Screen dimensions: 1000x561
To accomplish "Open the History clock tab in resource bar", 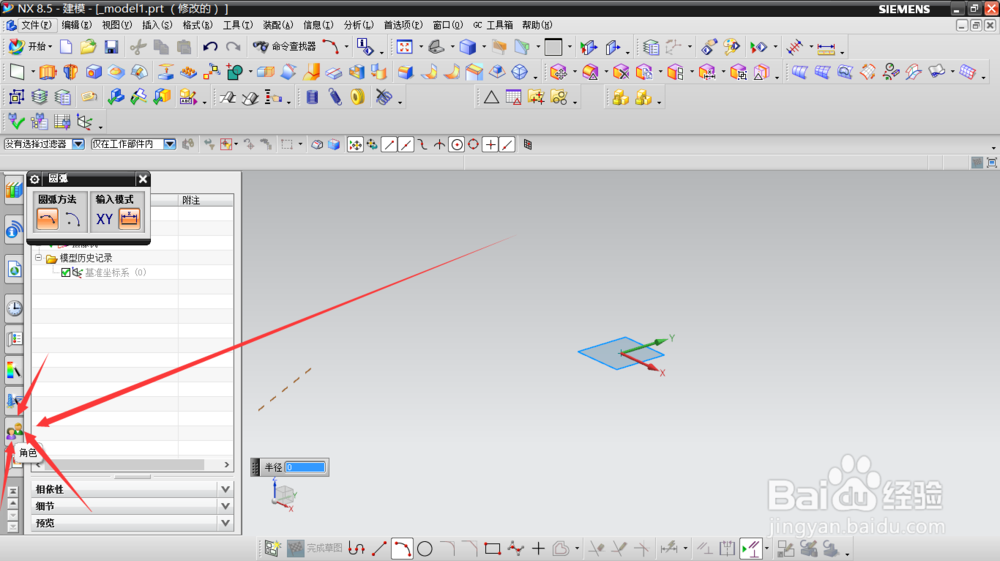I will pos(14,309).
